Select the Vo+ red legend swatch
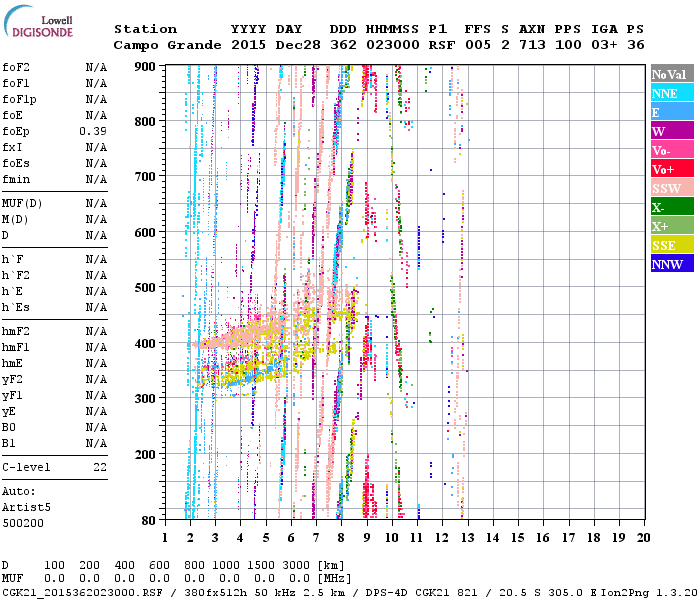This screenshot has height=600, width=700. 672,169
